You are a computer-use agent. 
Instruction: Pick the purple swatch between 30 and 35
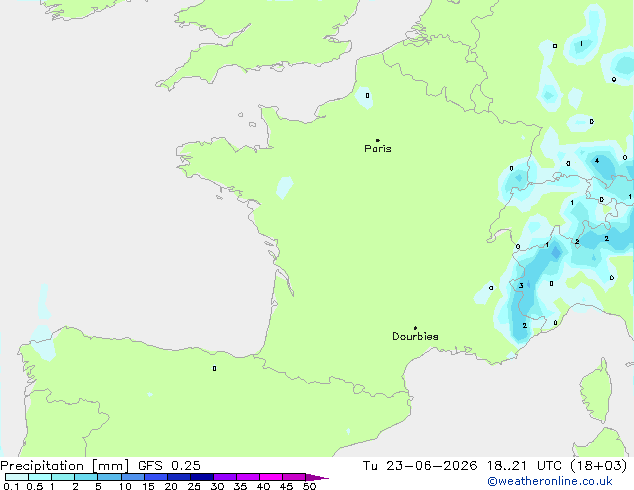tap(225, 477)
